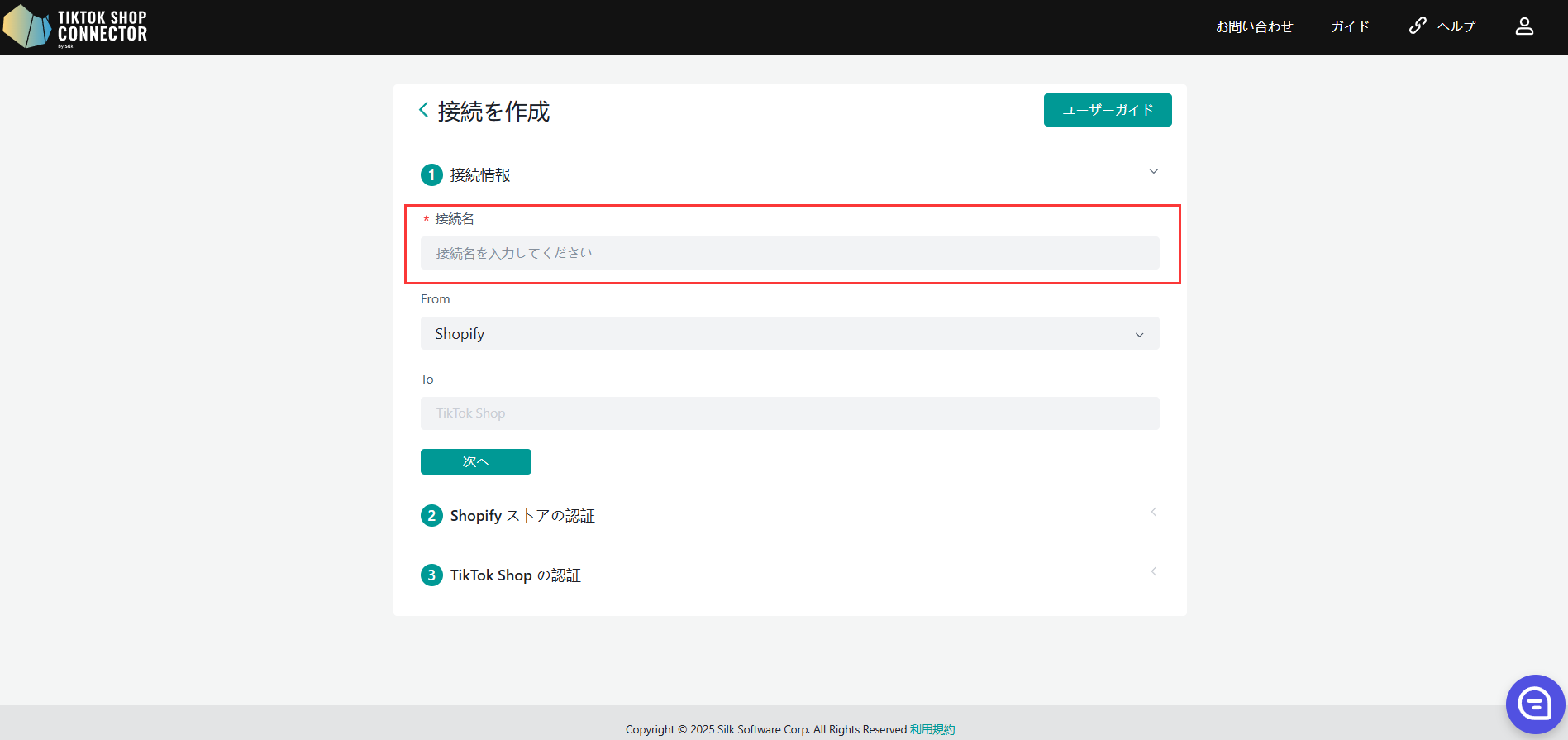Collapse the 接続情報 section chevron
The width and height of the screenshot is (1568, 740).
(1154, 171)
